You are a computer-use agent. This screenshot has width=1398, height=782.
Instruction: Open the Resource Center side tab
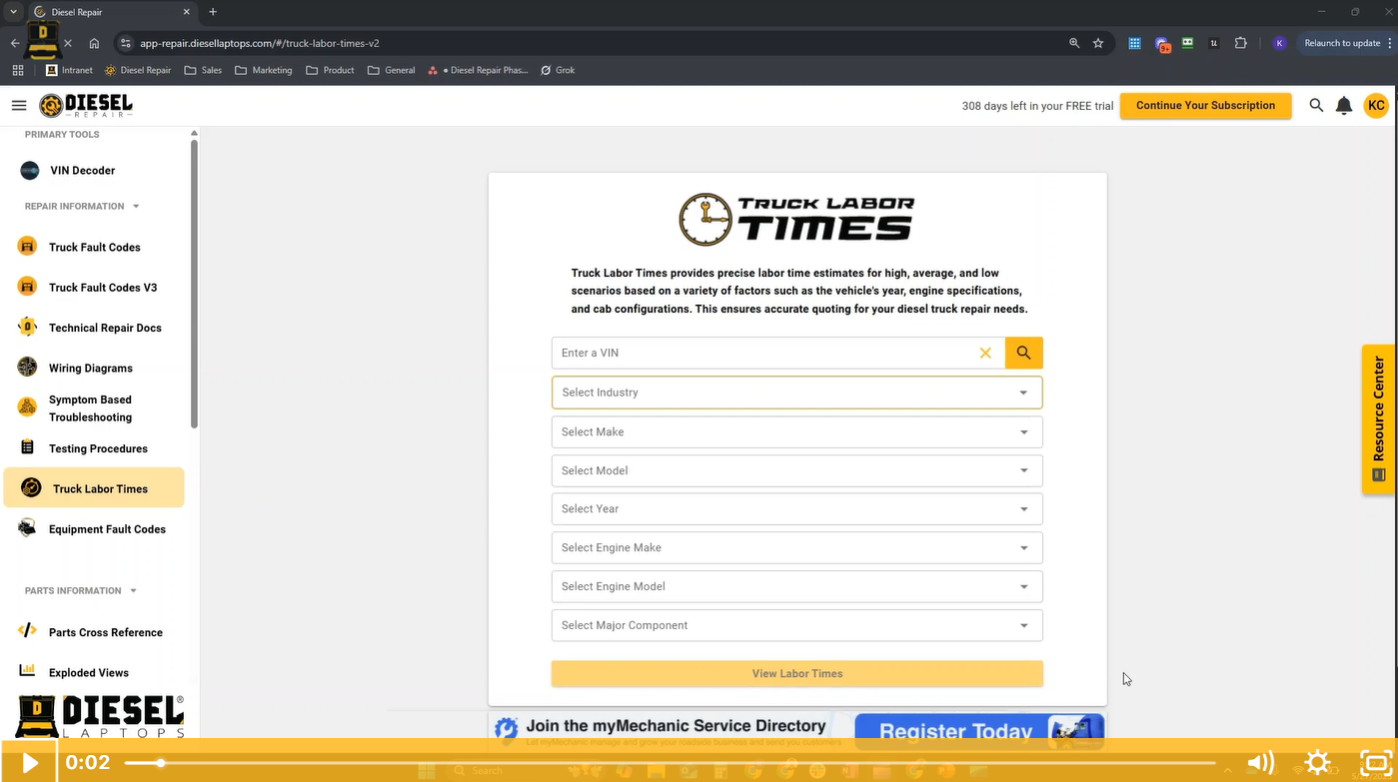click(x=1378, y=419)
